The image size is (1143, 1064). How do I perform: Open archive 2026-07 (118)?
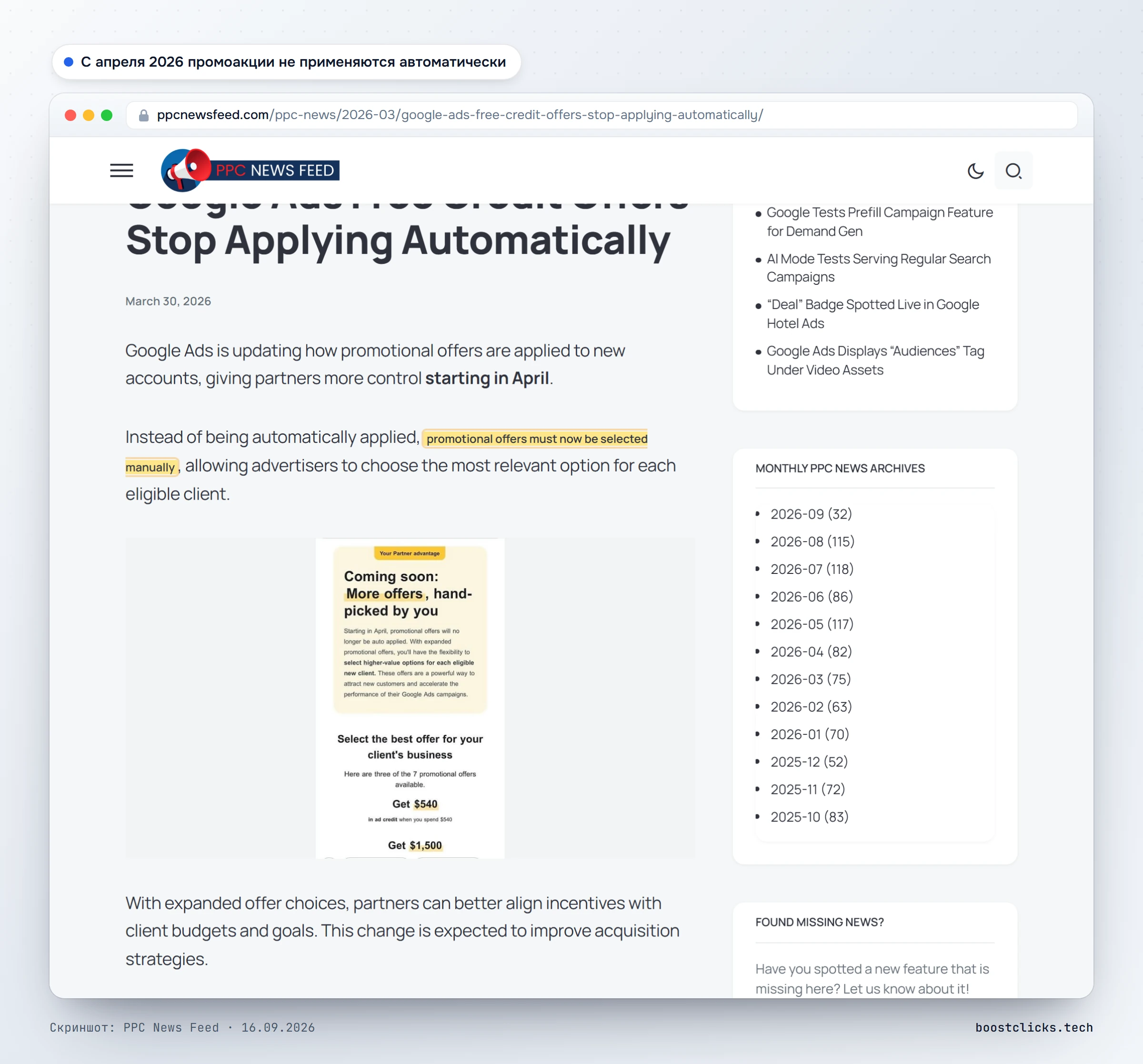point(811,569)
